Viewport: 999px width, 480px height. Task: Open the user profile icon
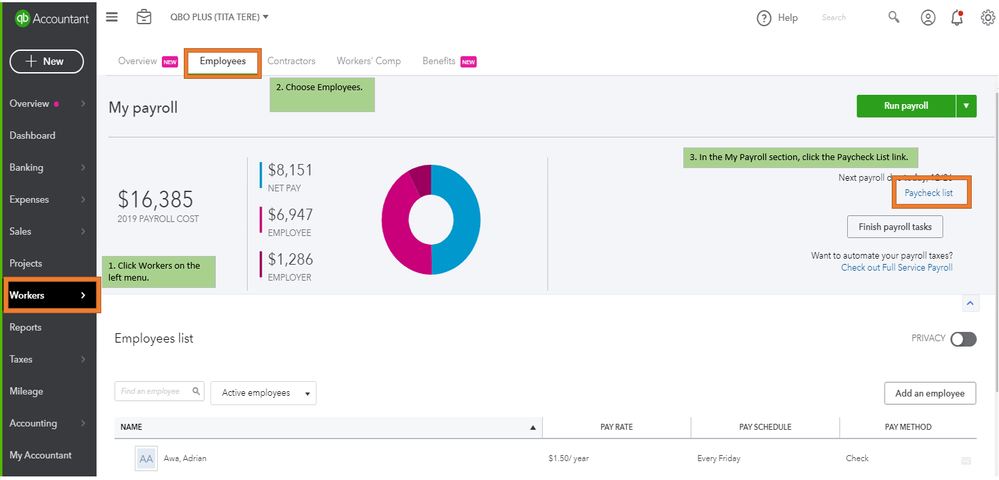[928, 18]
